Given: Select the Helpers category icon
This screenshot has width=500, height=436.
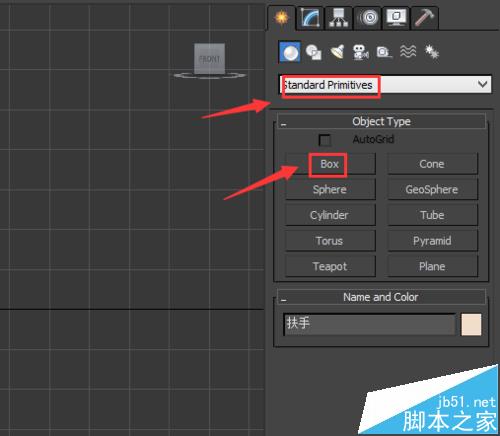Looking at the screenshot, I should tap(384, 52).
